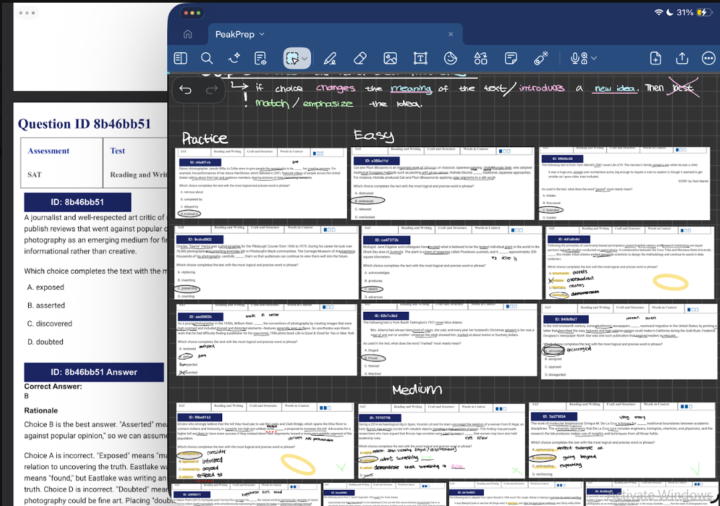Expand the PeakPrep title dropdown chevron
The height and width of the screenshot is (506, 720).
coord(262,34)
